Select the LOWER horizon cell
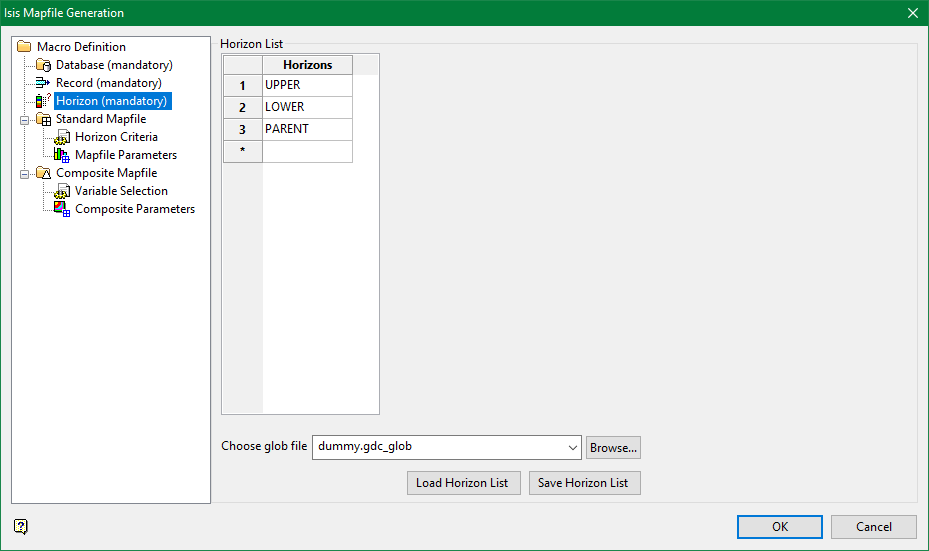 coord(307,107)
